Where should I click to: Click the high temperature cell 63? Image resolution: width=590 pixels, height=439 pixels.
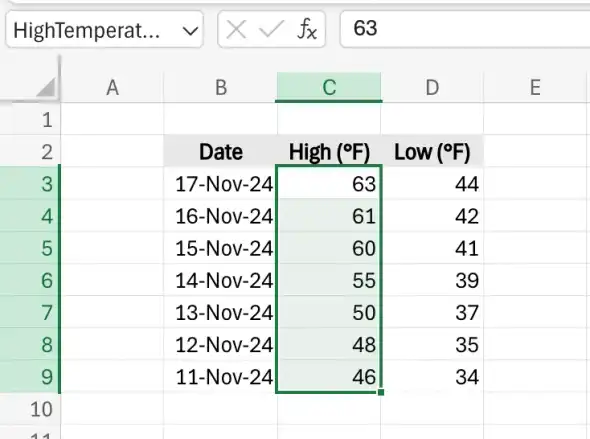point(329,184)
